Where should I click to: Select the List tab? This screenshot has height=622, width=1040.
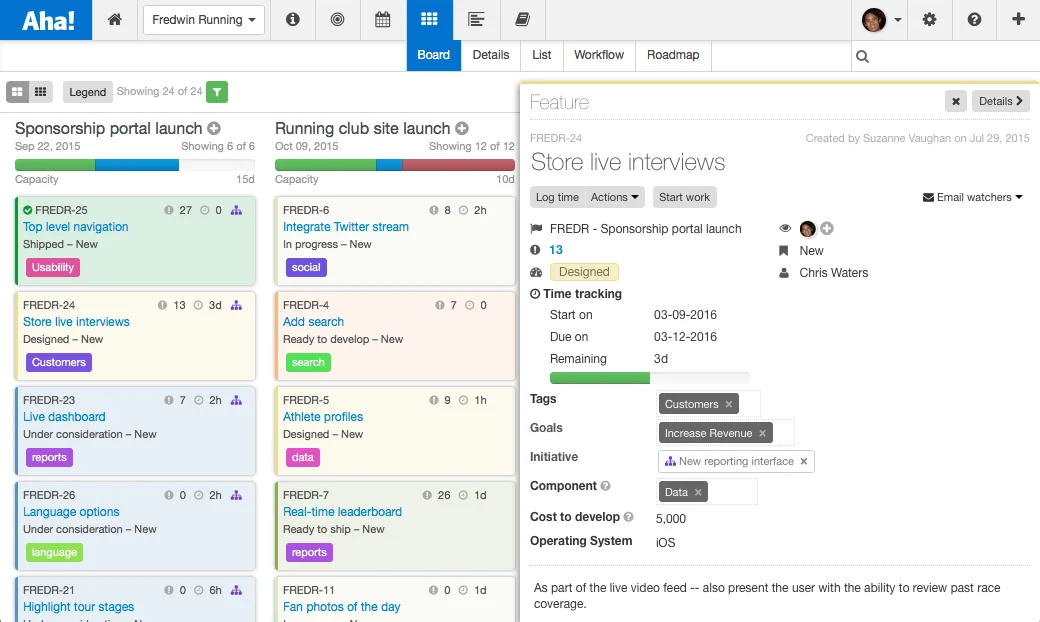point(542,55)
